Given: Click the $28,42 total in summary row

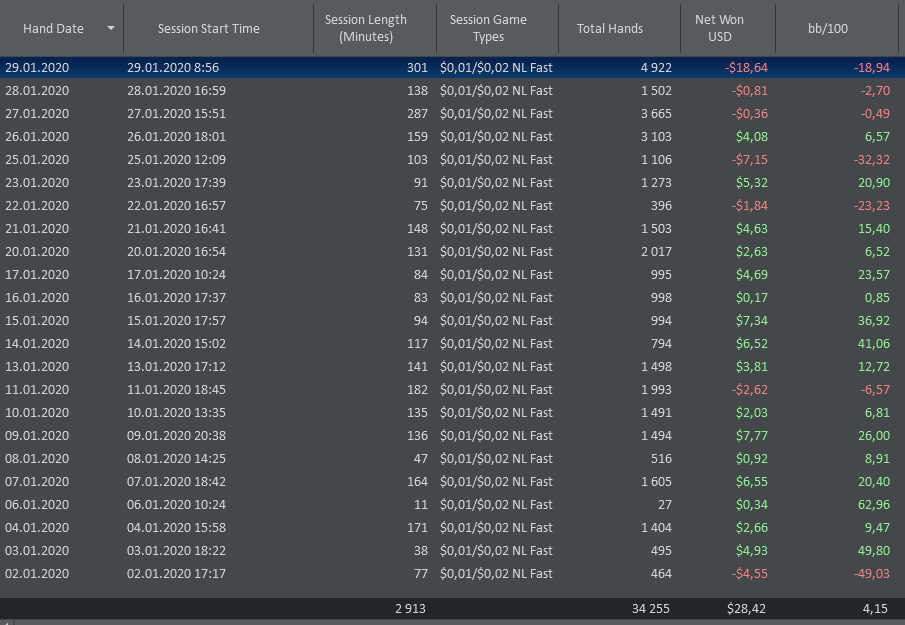Looking at the screenshot, I should coord(746,609).
